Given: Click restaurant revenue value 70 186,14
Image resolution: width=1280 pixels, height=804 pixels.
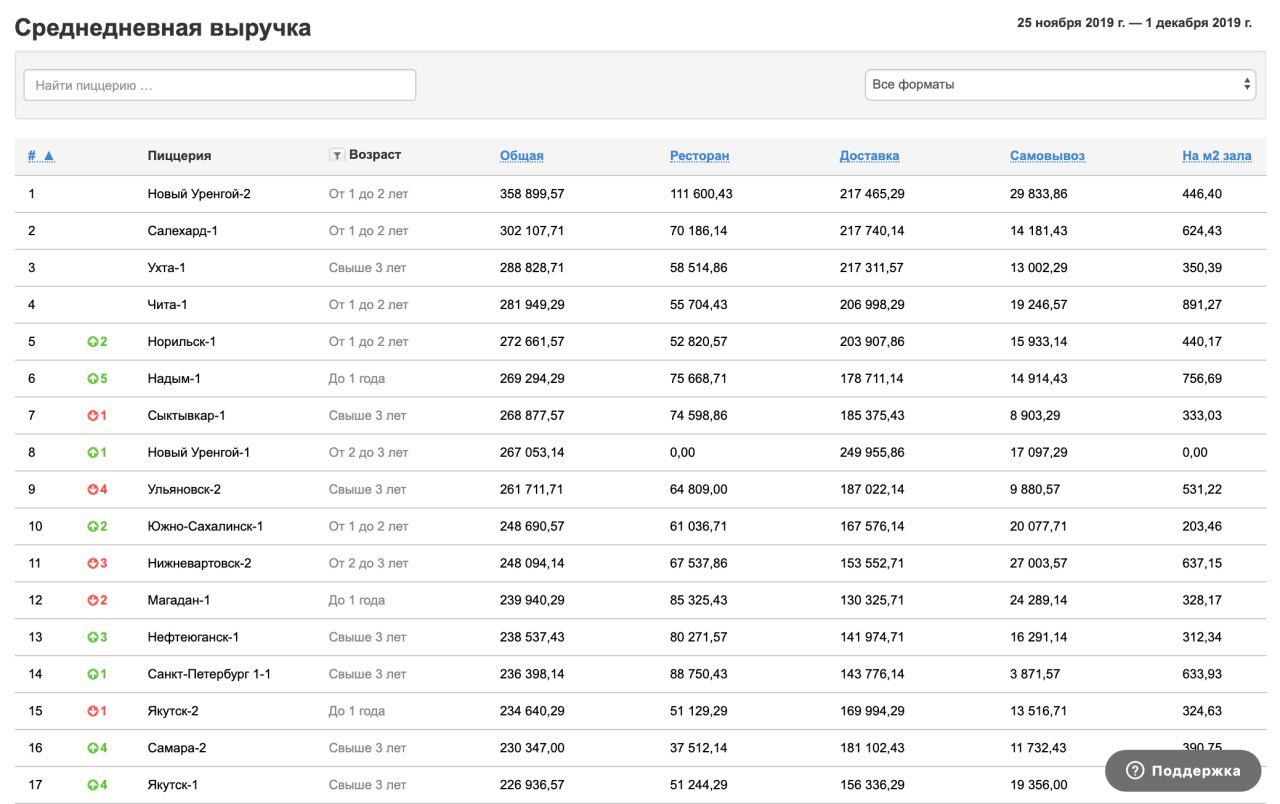Looking at the screenshot, I should coord(698,231).
